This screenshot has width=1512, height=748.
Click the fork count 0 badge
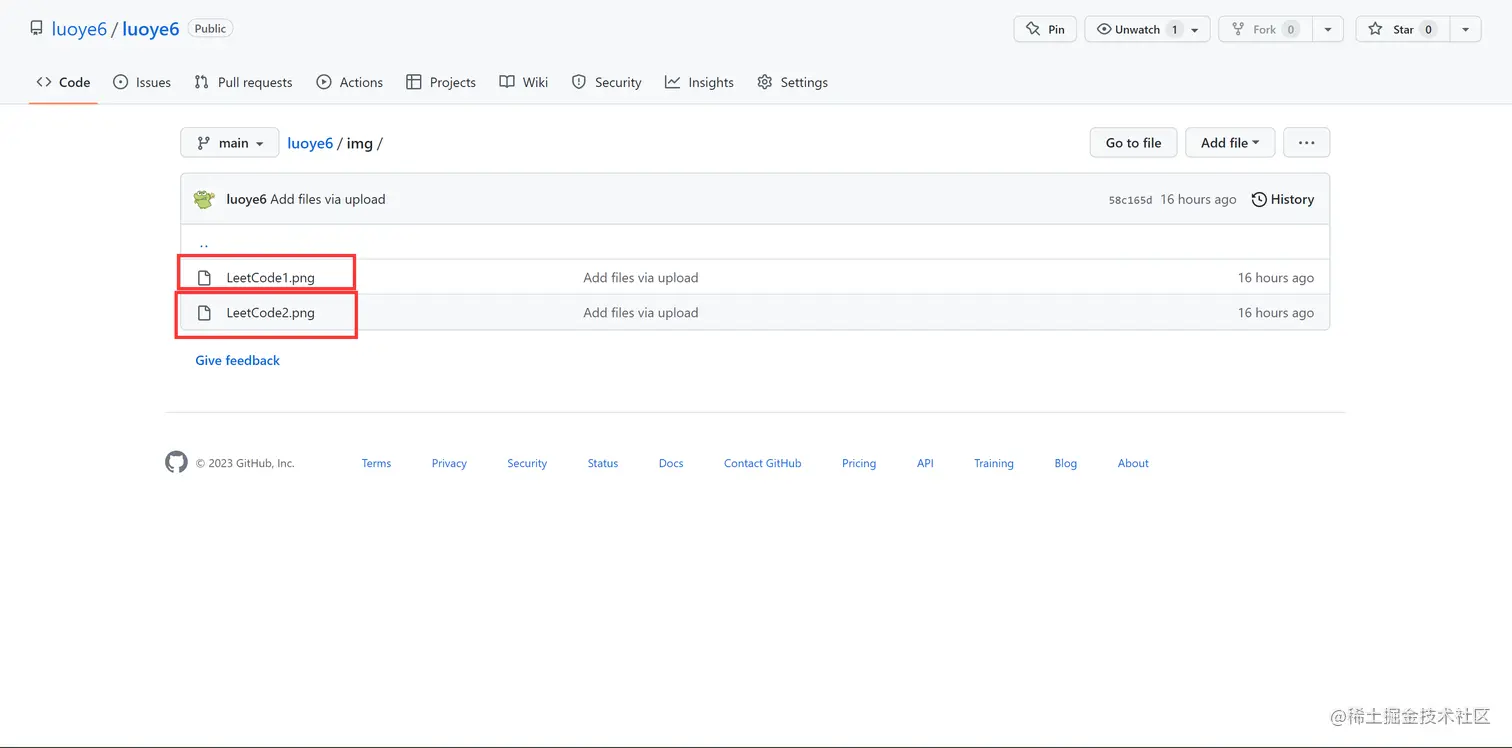pyautogui.click(x=1291, y=30)
